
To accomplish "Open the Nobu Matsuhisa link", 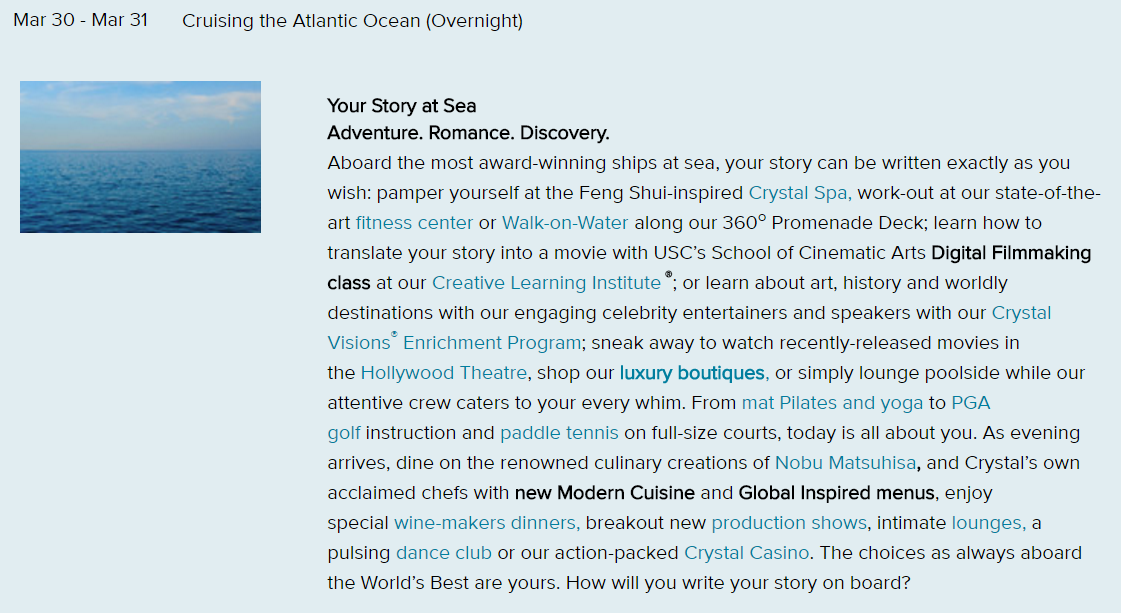I will [x=845, y=464].
